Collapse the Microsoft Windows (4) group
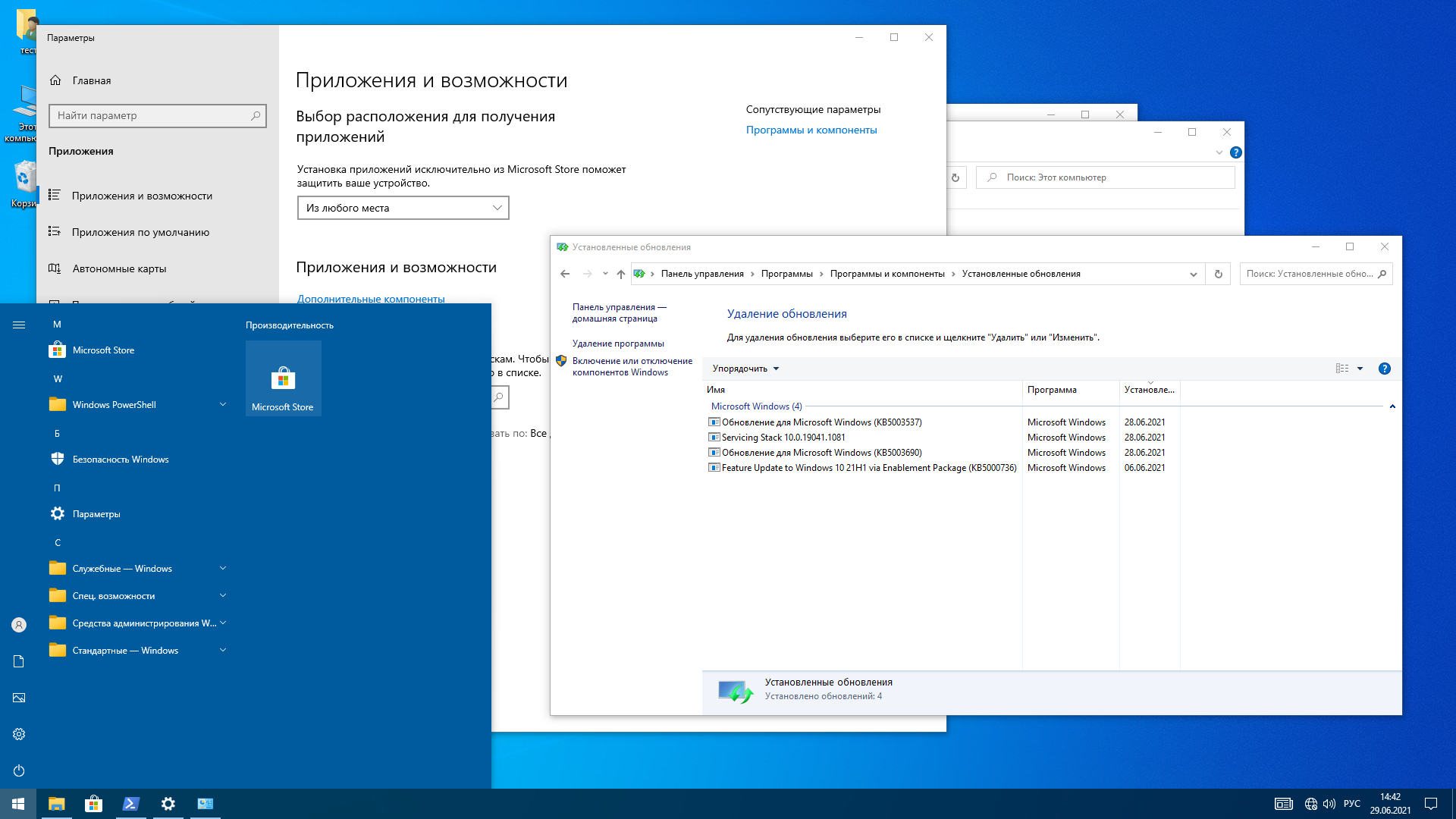 pos(1392,406)
